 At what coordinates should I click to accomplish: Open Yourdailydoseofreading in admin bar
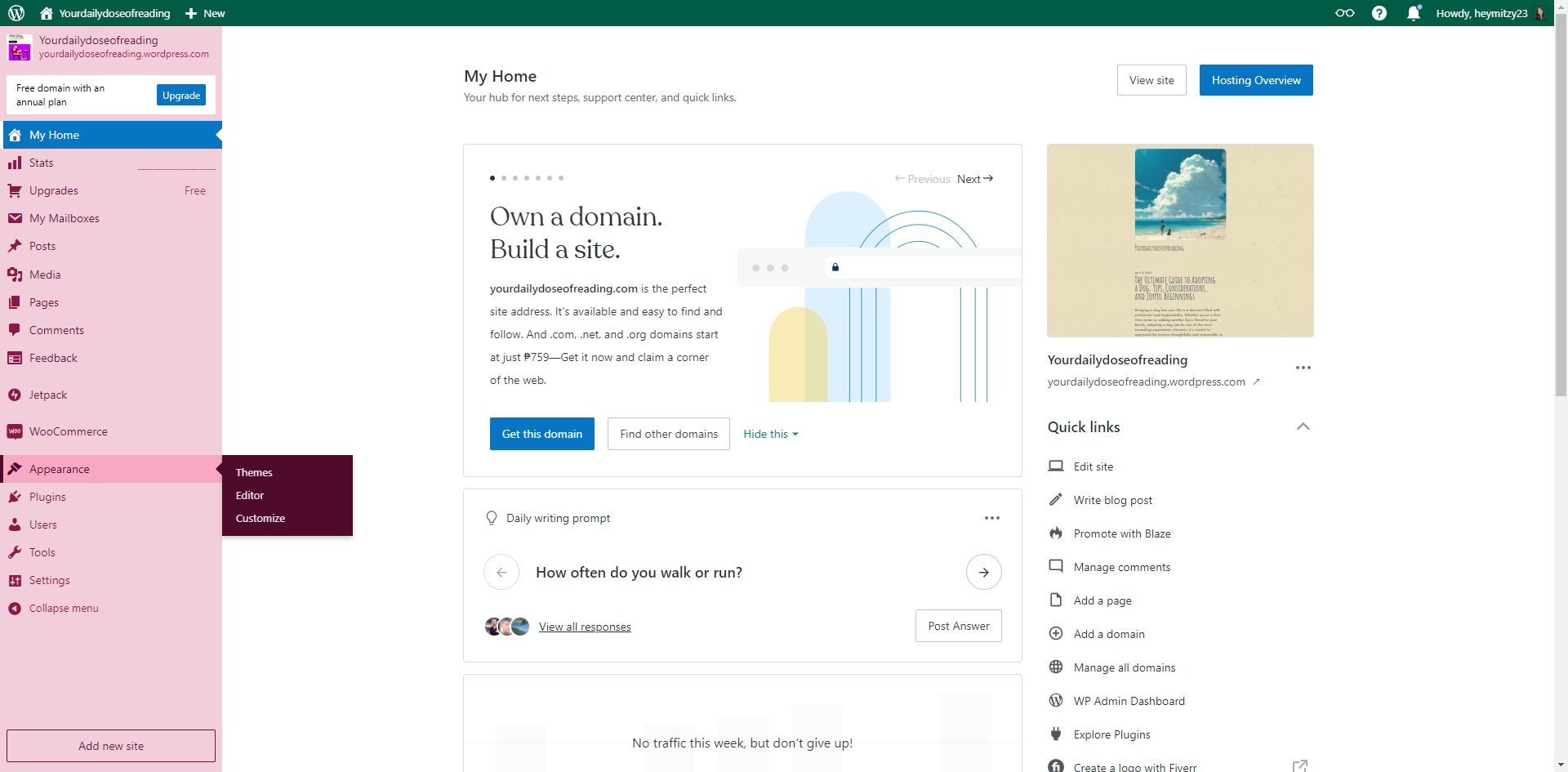(x=105, y=13)
